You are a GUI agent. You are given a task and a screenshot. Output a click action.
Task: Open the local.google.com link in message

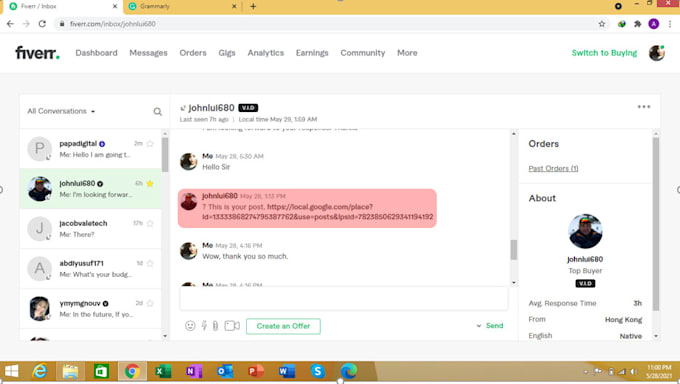[x=317, y=212]
